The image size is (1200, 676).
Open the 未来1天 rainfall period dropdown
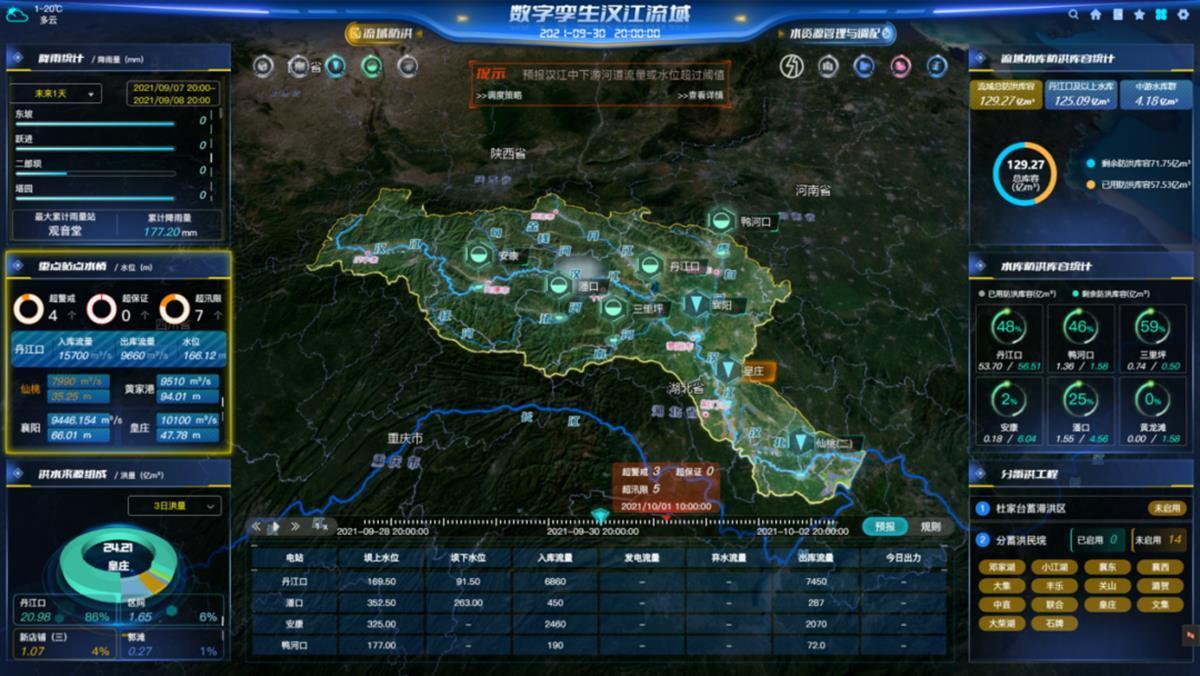point(57,94)
